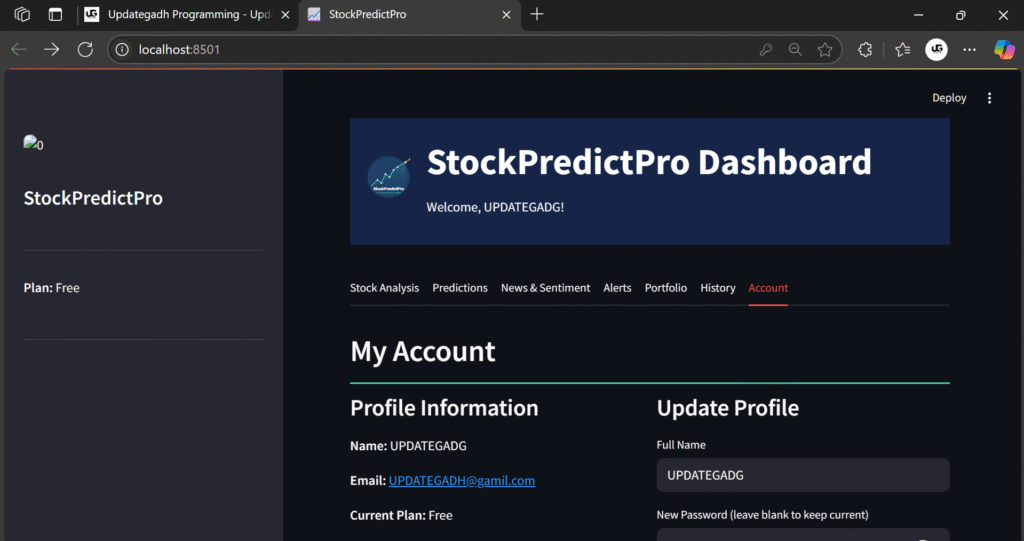The width and height of the screenshot is (1024, 541).
Task: Click the Full Name field label
Action: (680, 445)
